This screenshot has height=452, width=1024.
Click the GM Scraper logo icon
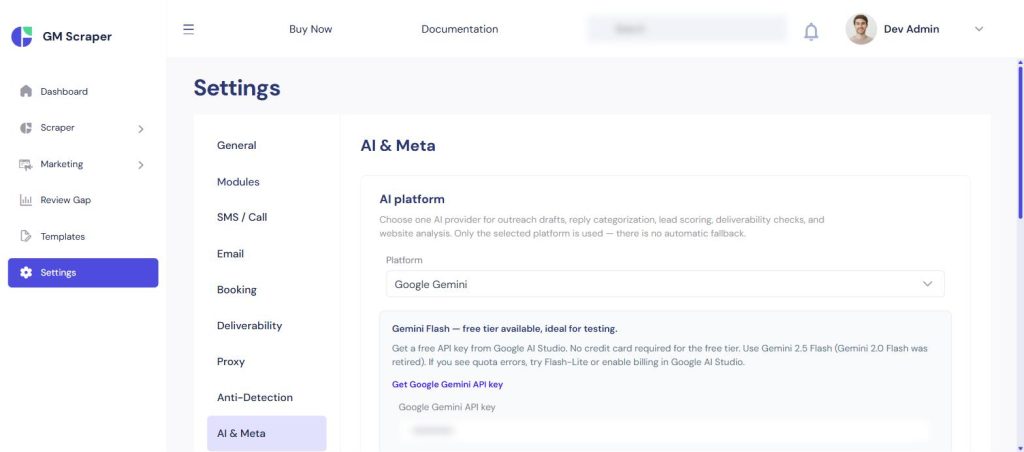22,37
